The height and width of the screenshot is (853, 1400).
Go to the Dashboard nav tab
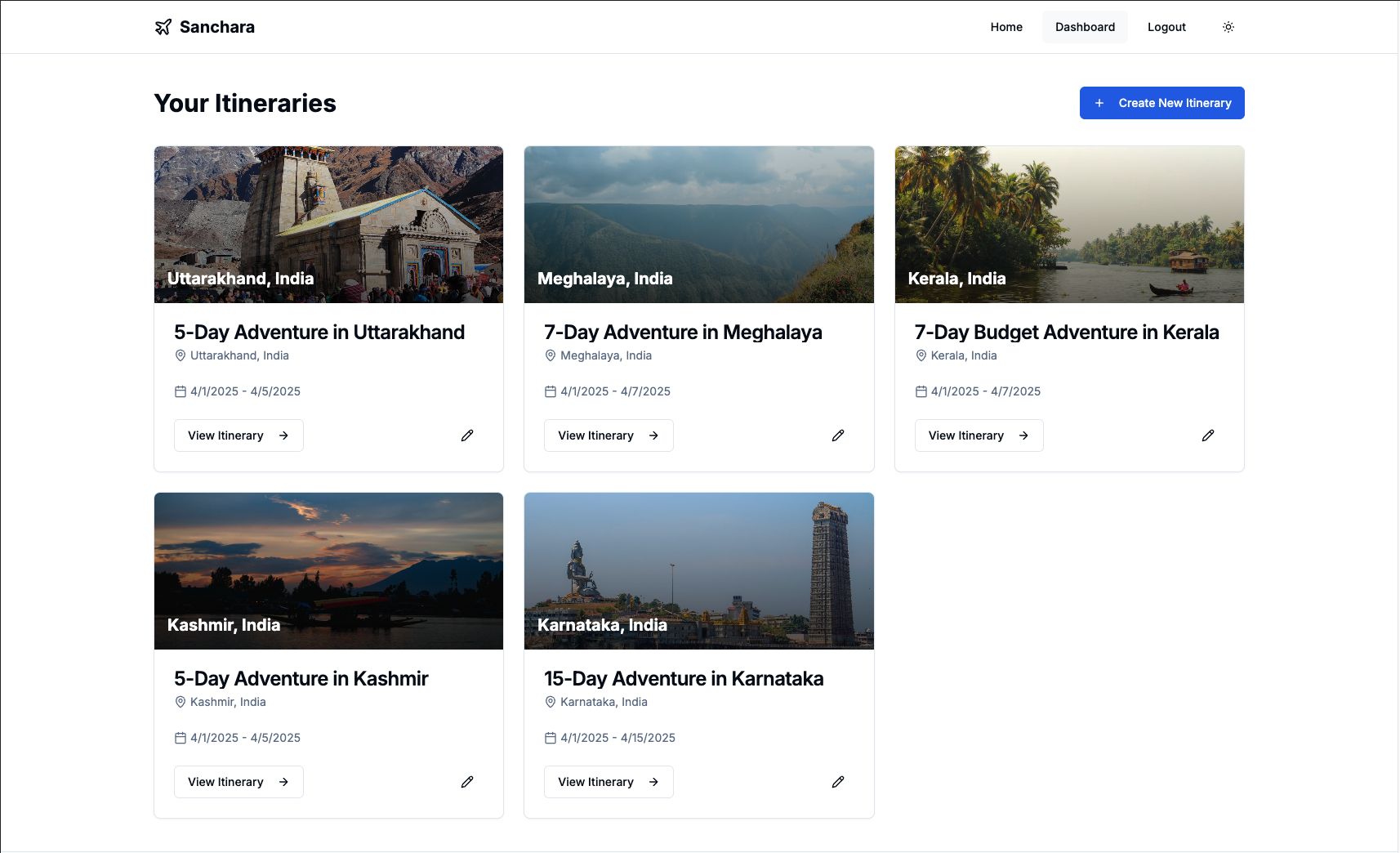tap(1085, 27)
